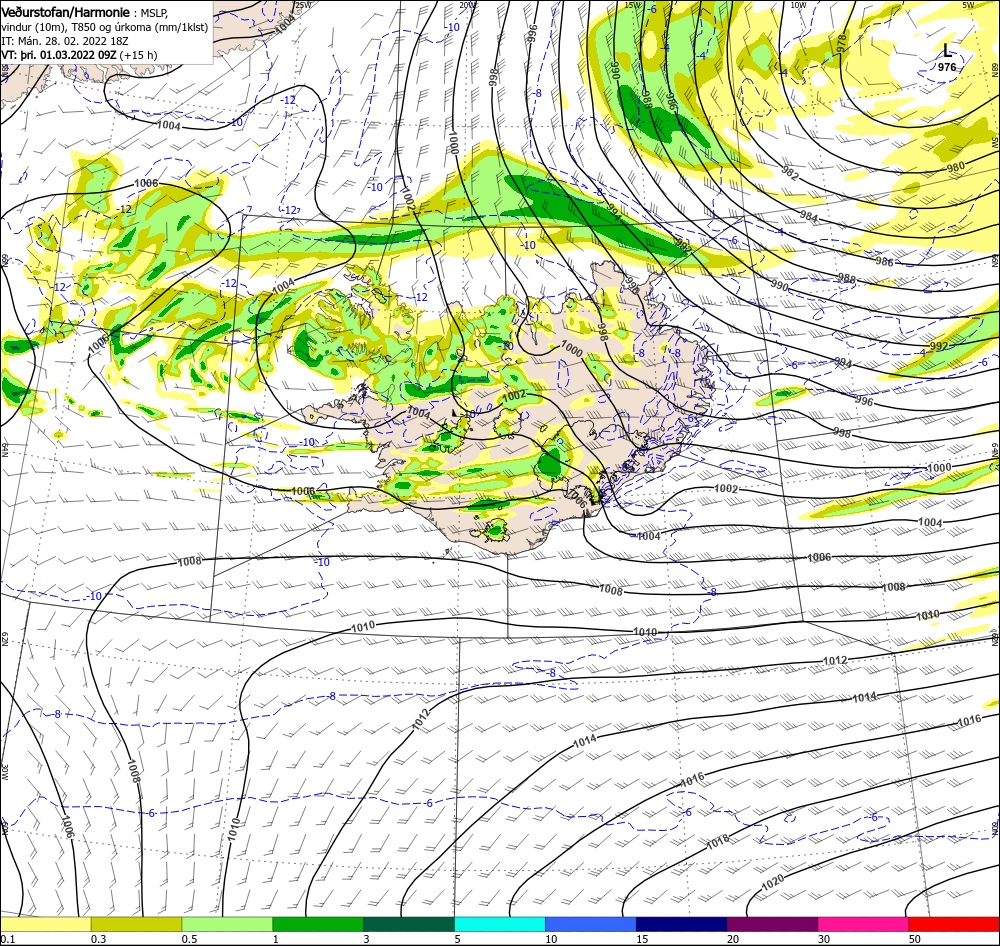Click the 984 isobar label
The image size is (1000, 946).
click(808, 217)
